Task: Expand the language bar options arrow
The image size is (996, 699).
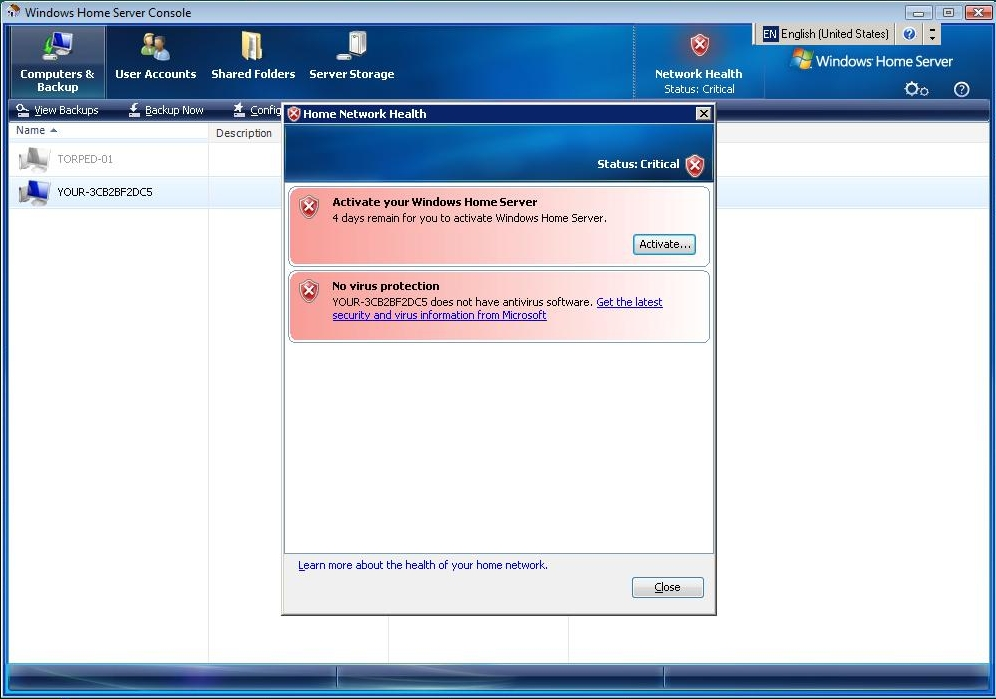Action: pos(932,34)
